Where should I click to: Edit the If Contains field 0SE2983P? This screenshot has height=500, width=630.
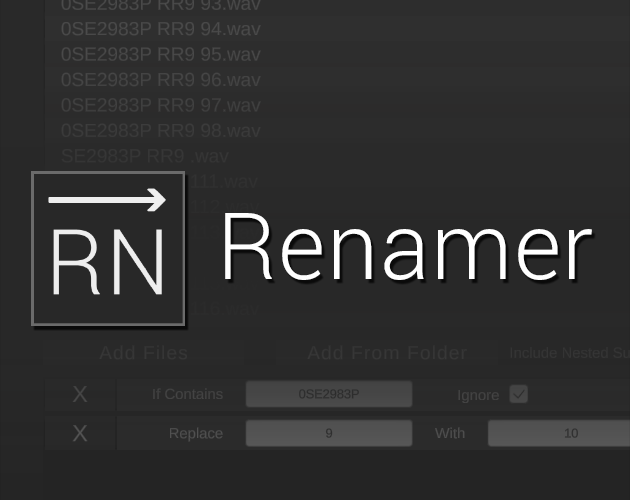tap(329, 394)
